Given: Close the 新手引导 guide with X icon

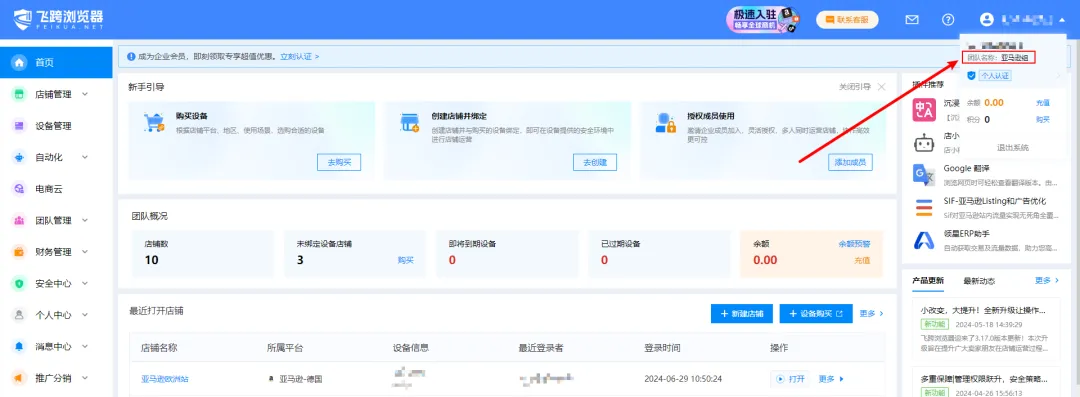Looking at the screenshot, I should click(882, 87).
